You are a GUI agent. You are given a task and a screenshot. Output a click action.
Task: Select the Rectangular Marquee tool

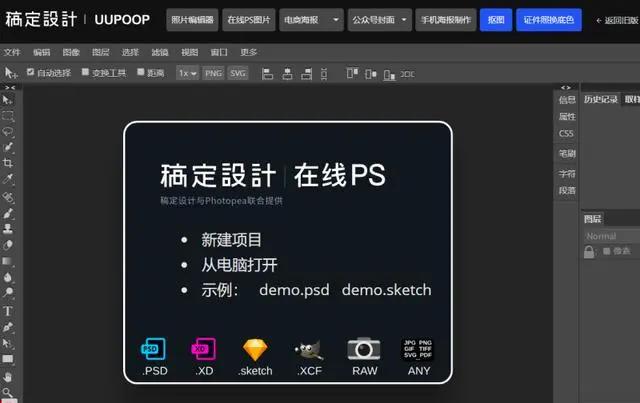[8, 116]
